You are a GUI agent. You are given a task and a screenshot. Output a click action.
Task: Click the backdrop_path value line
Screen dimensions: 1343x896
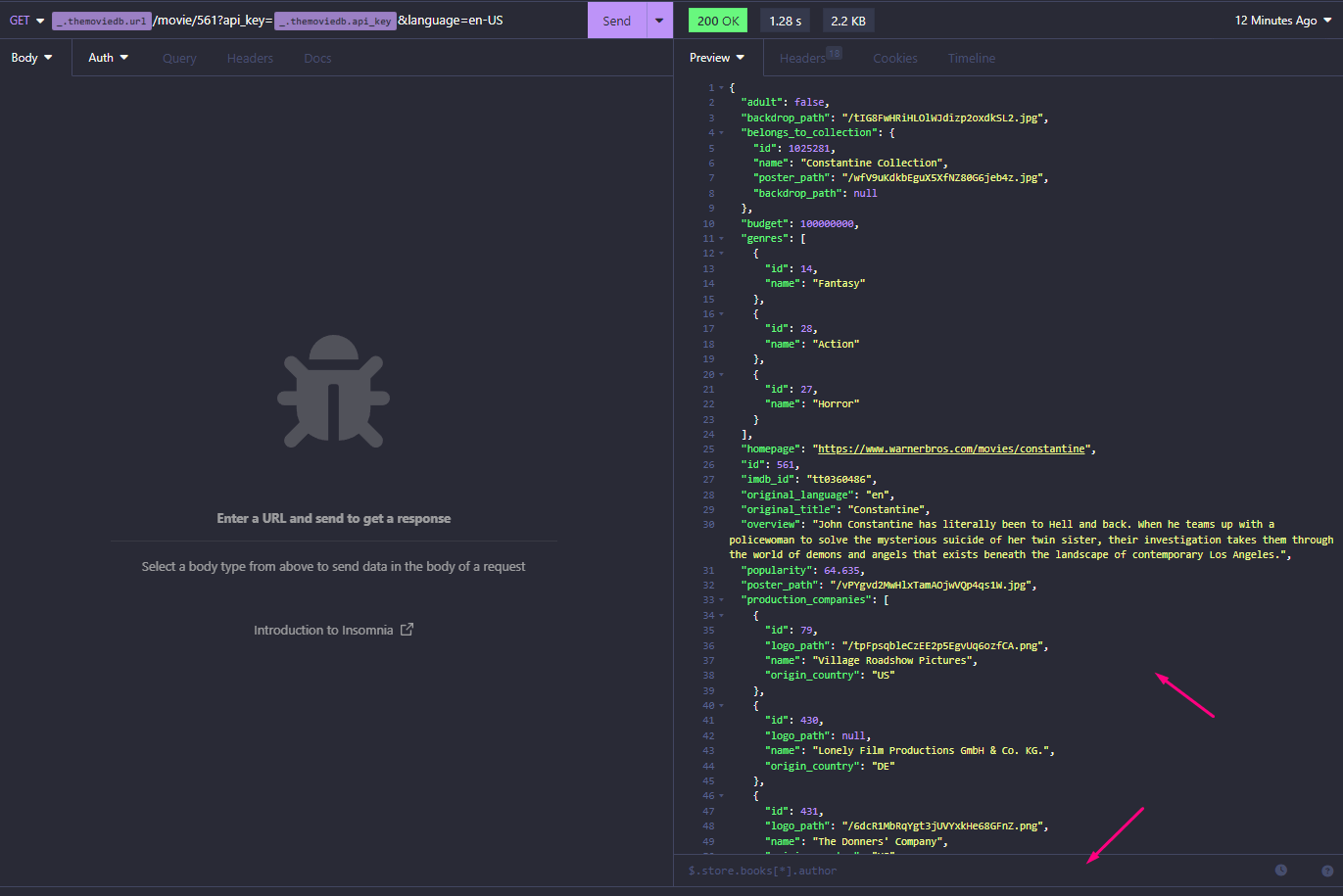pos(894,118)
